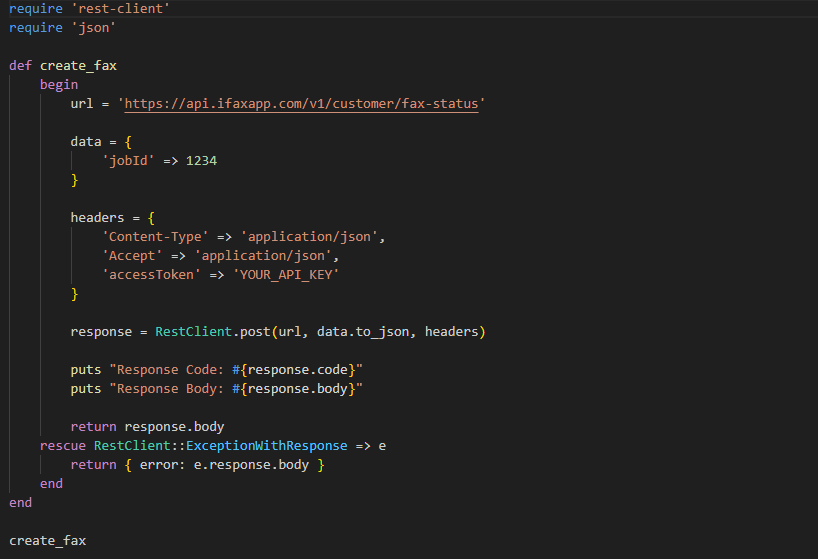Click the 'YOUR_API_KEY' placeholder string
This screenshot has height=559, width=818.
[x=286, y=275]
